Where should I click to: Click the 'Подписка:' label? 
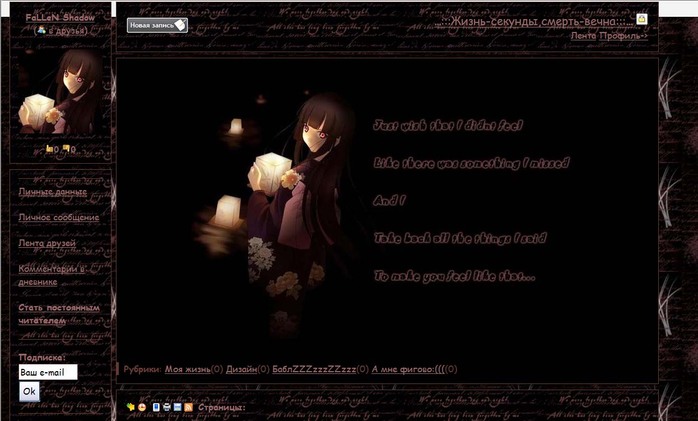pyautogui.click(x=42, y=357)
